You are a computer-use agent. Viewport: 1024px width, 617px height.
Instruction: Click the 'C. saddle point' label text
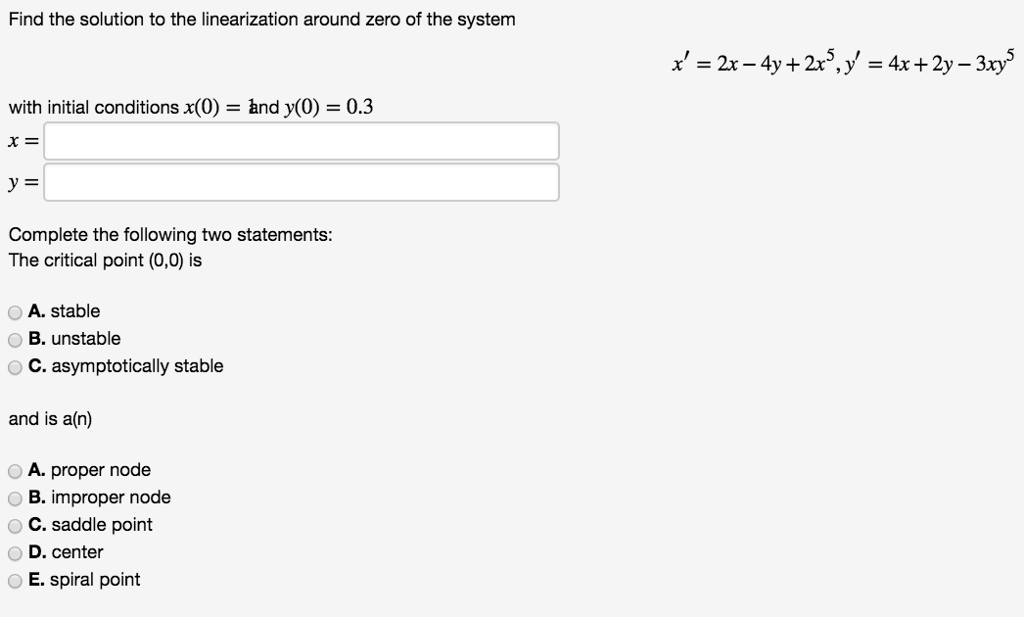(91, 525)
